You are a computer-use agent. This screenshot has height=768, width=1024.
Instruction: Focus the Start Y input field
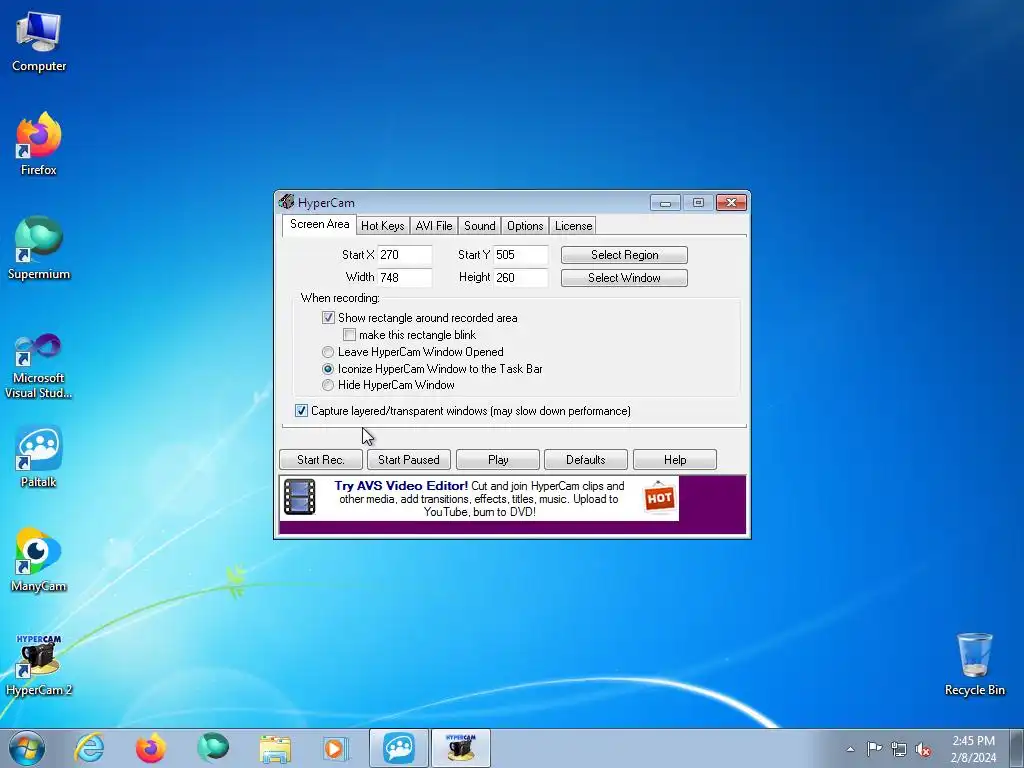coord(520,255)
